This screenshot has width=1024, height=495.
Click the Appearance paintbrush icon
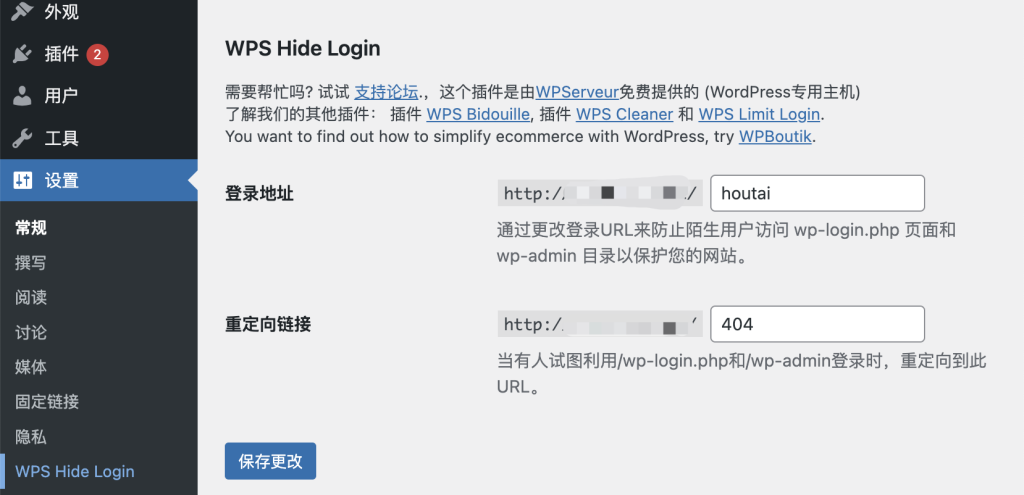tap(22, 12)
